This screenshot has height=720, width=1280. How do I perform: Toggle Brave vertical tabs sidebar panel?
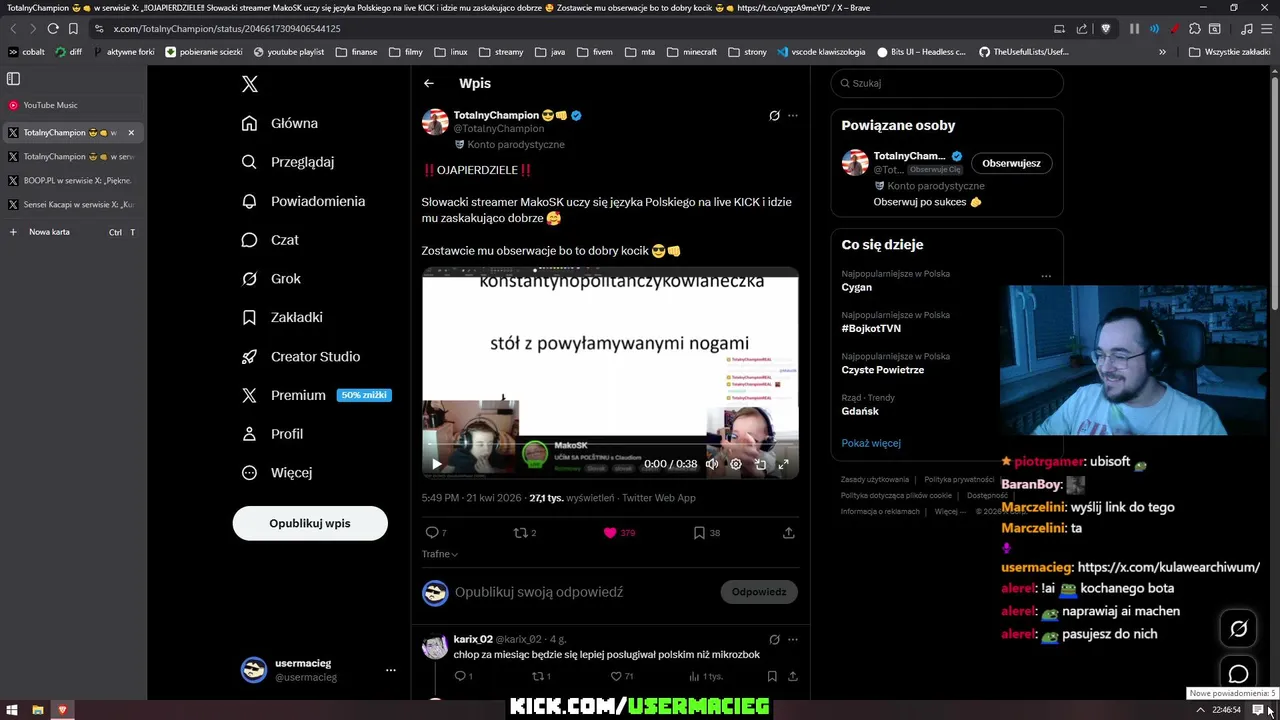(14, 79)
